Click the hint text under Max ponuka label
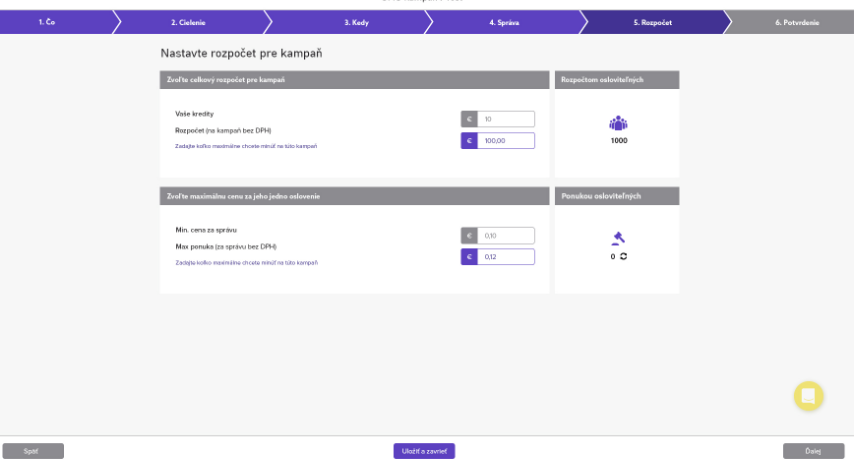This screenshot has width=854, height=470. click(247, 263)
